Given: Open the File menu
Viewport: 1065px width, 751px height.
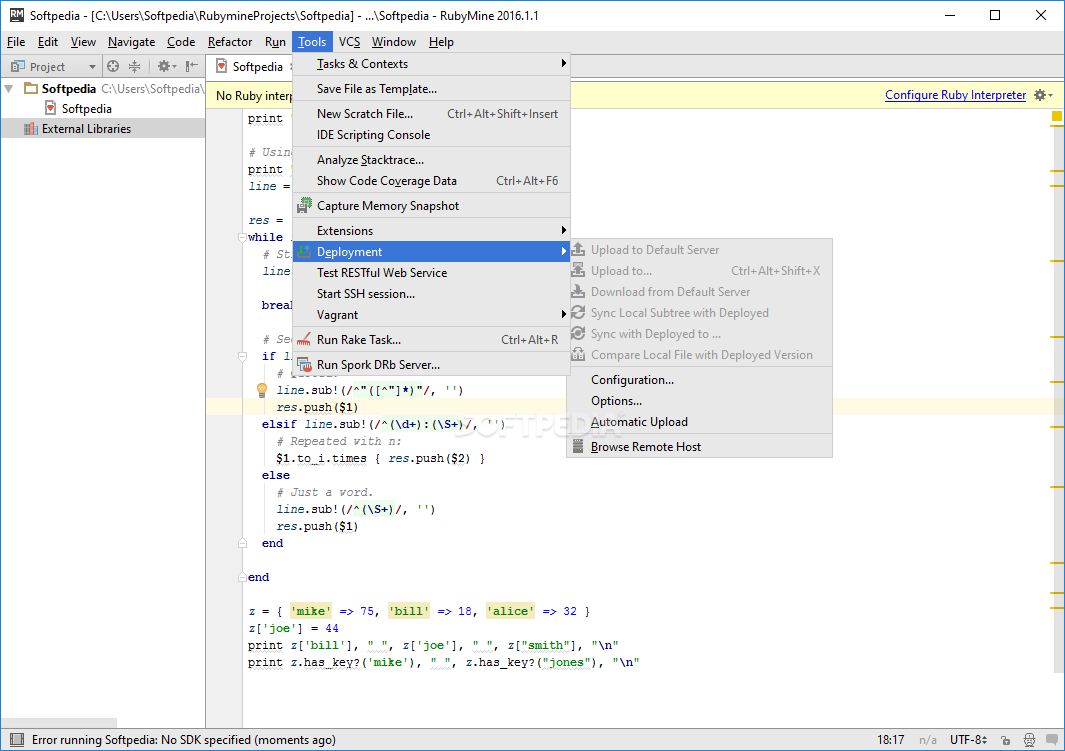Looking at the screenshot, I should coord(16,41).
